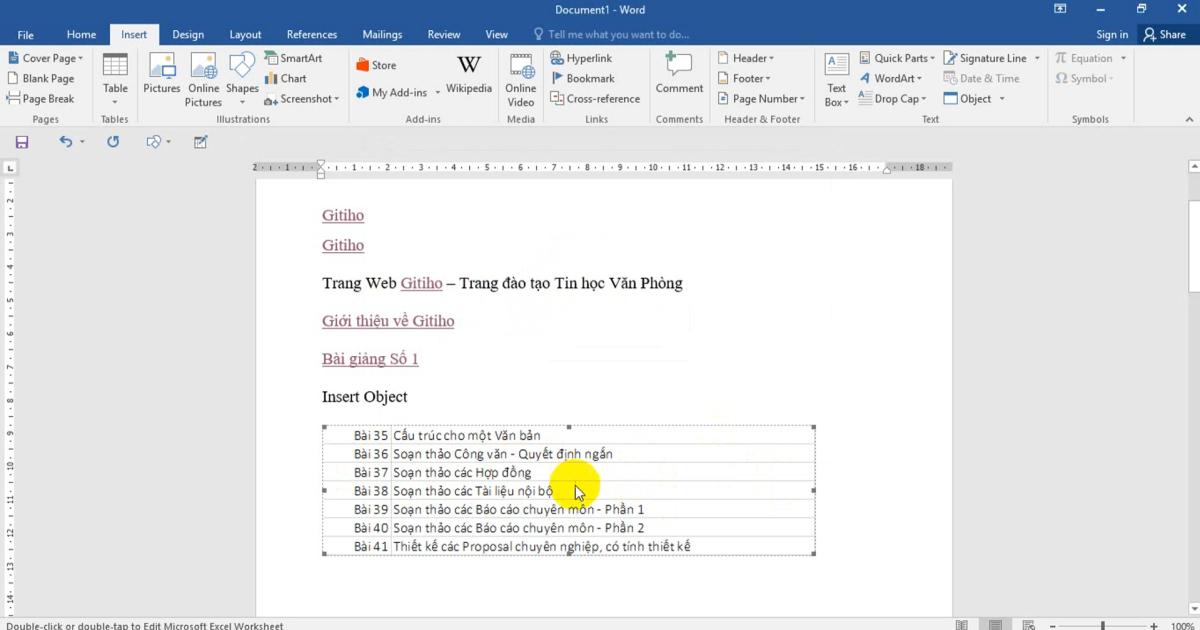The image size is (1200, 630).
Task: Switch to the References ribbon tab
Action: pos(311,33)
